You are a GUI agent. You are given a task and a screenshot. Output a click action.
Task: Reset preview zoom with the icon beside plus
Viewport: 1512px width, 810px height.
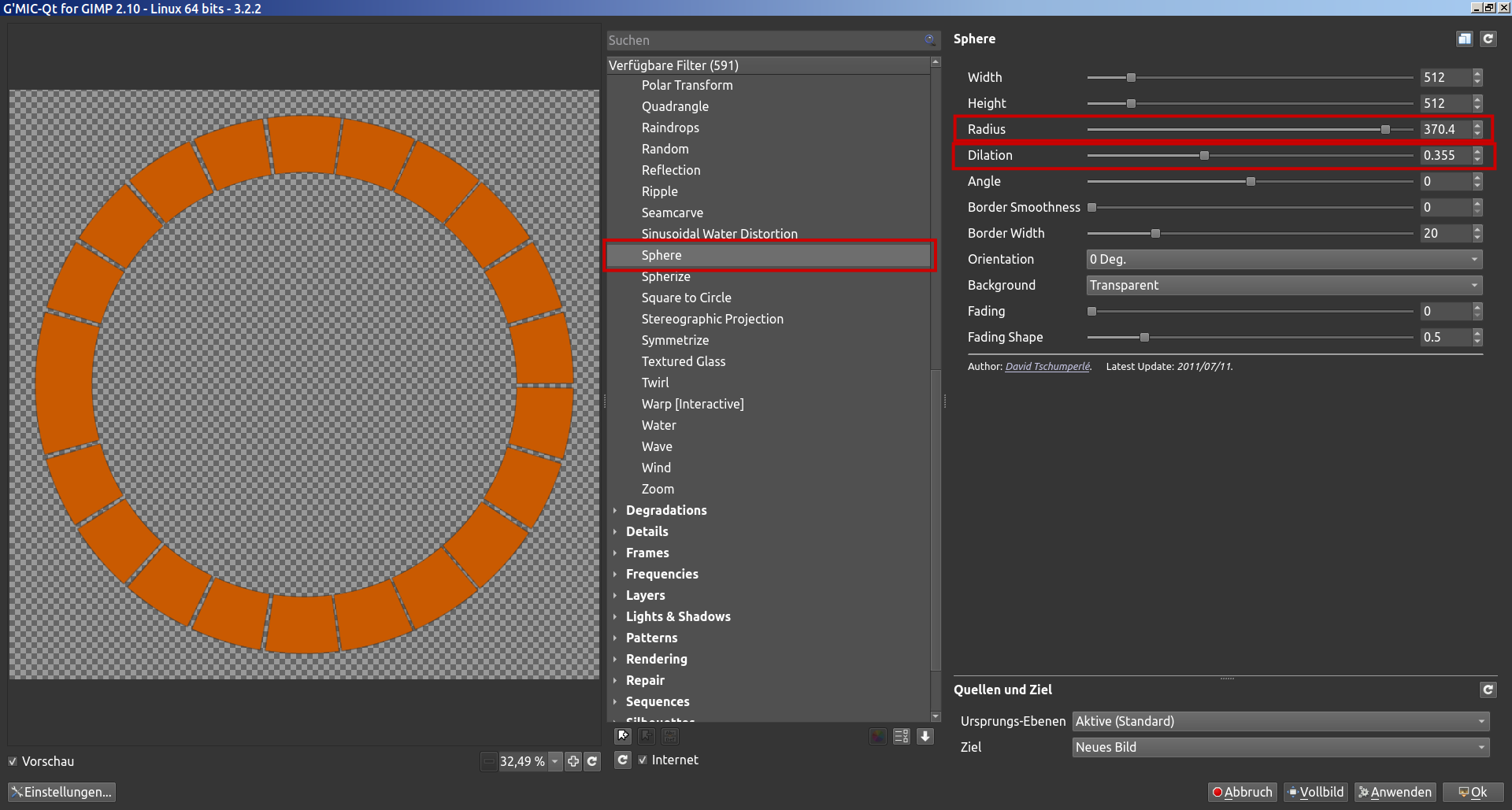(x=592, y=761)
